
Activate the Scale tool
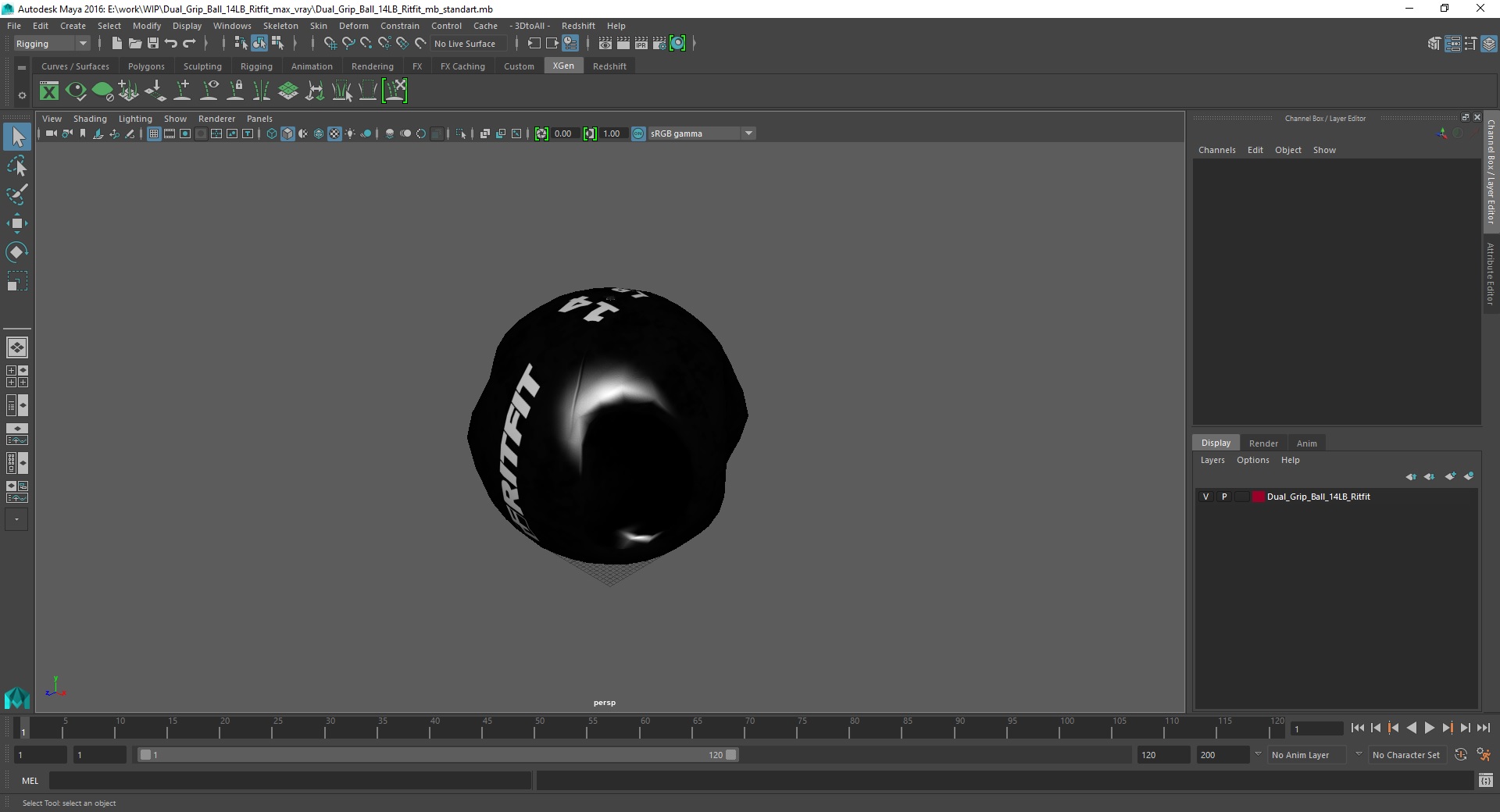17,281
